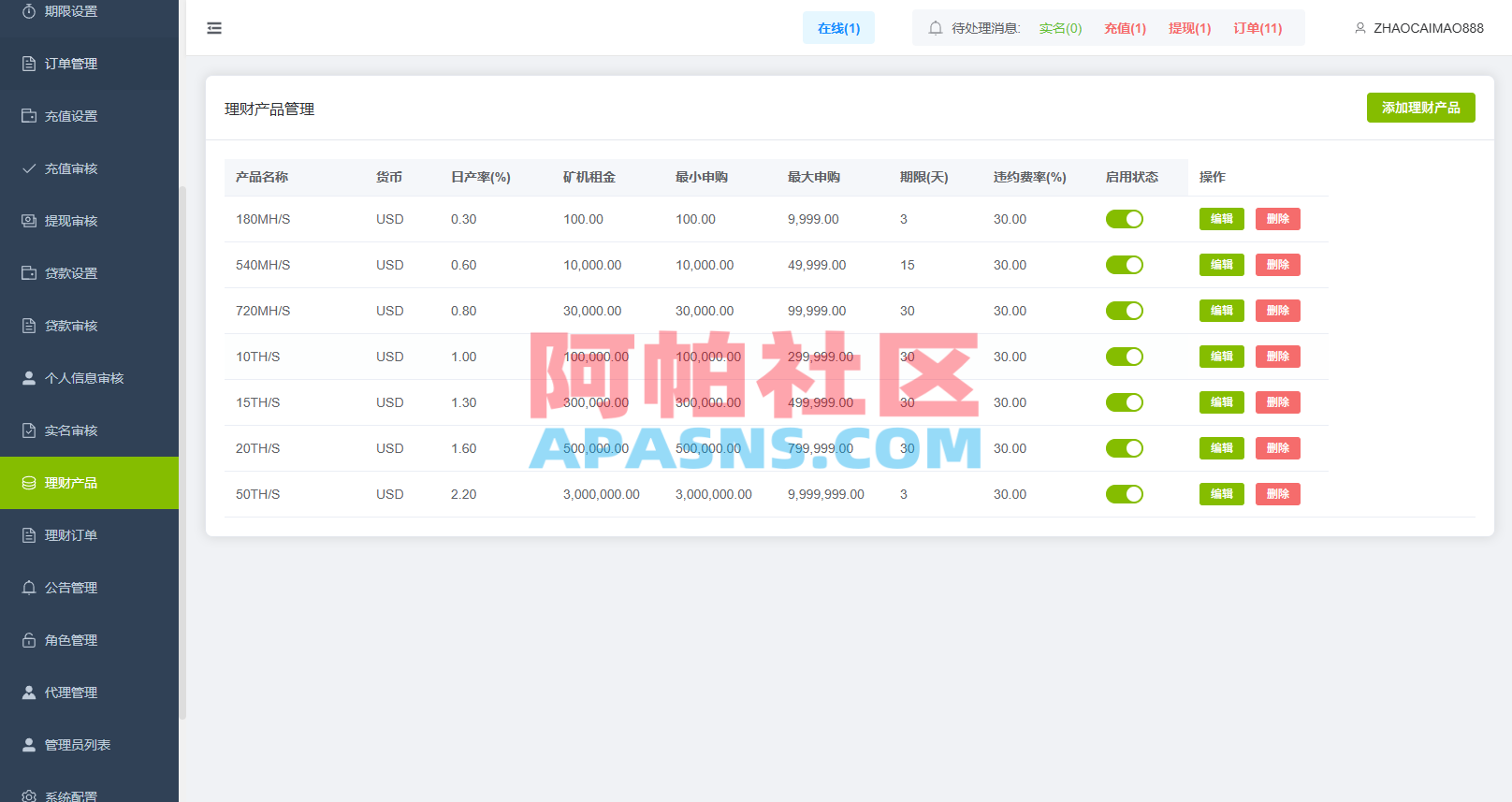
Task: Toggle enabled status for 50TH/S product
Action: tap(1125, 494)
